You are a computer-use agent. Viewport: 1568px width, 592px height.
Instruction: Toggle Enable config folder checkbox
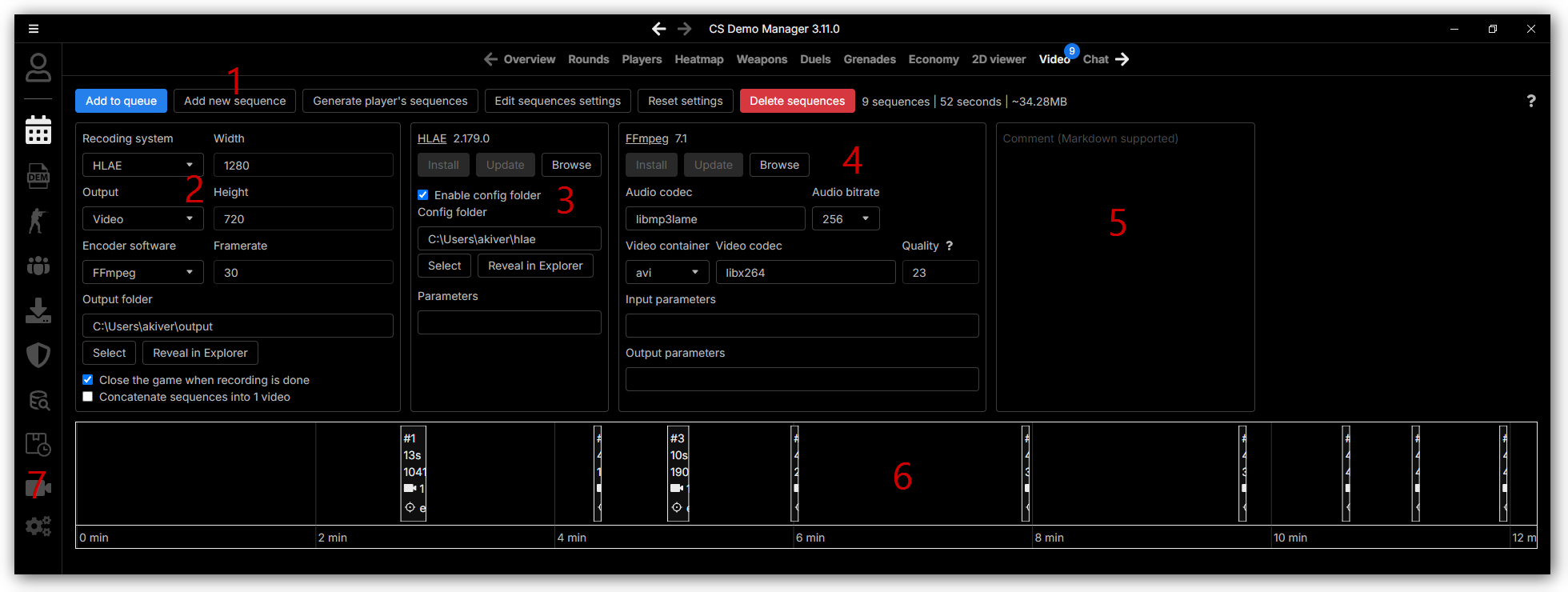[423, 195]
